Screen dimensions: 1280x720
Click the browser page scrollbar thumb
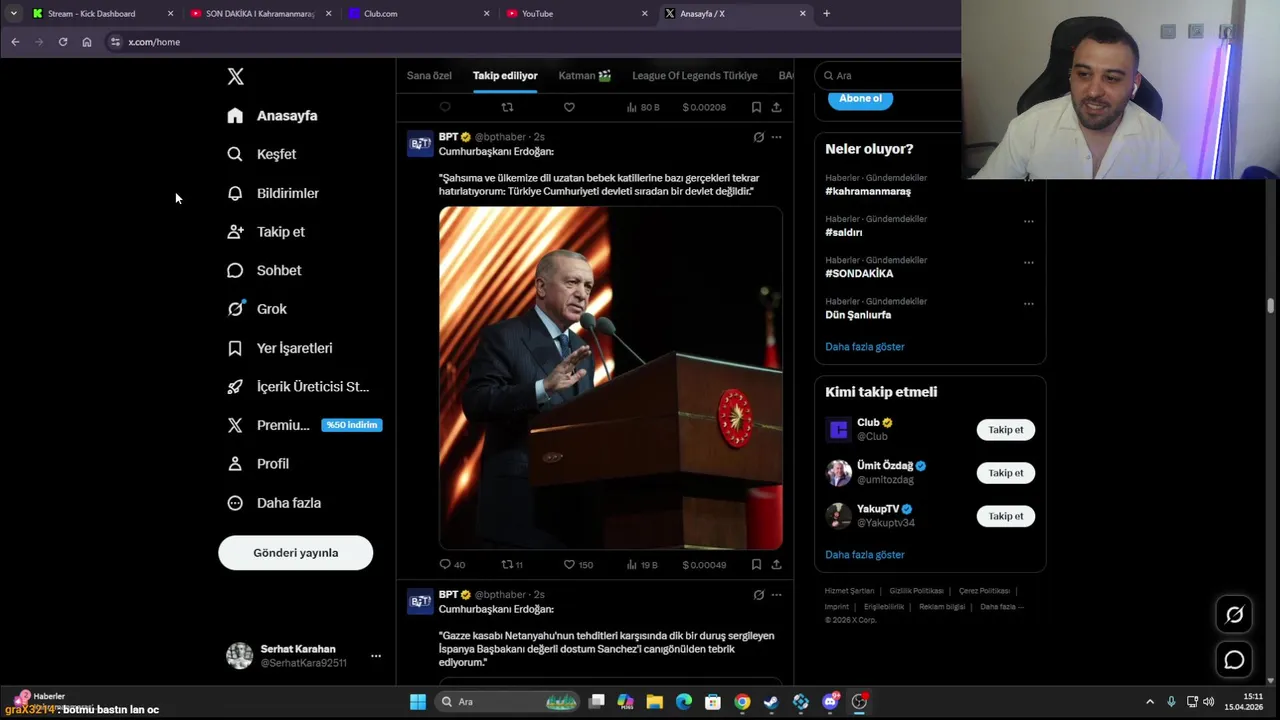click(1271, 306)
